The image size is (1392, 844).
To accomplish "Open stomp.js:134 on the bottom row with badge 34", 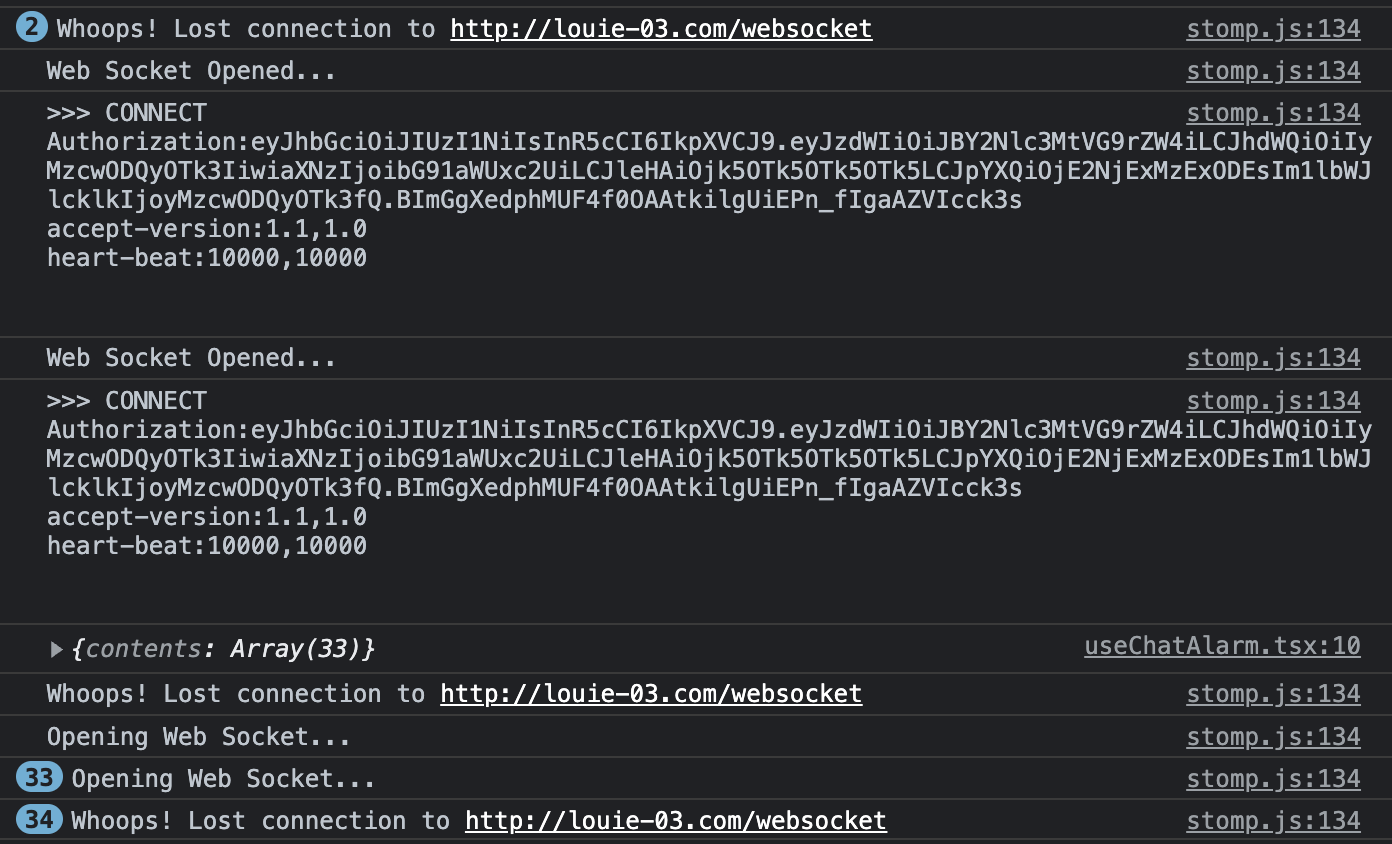I will point(1273,821).
